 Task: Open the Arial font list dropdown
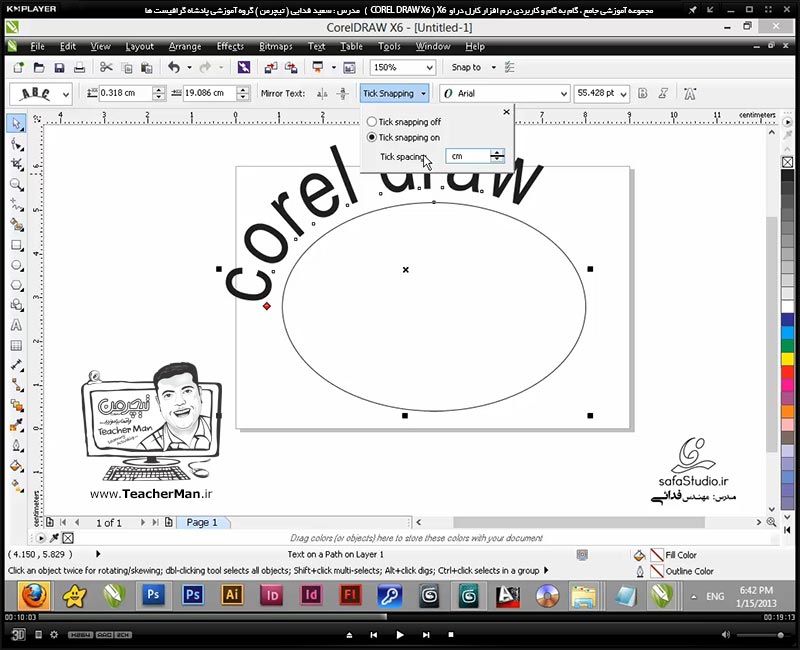click(563, 94)
